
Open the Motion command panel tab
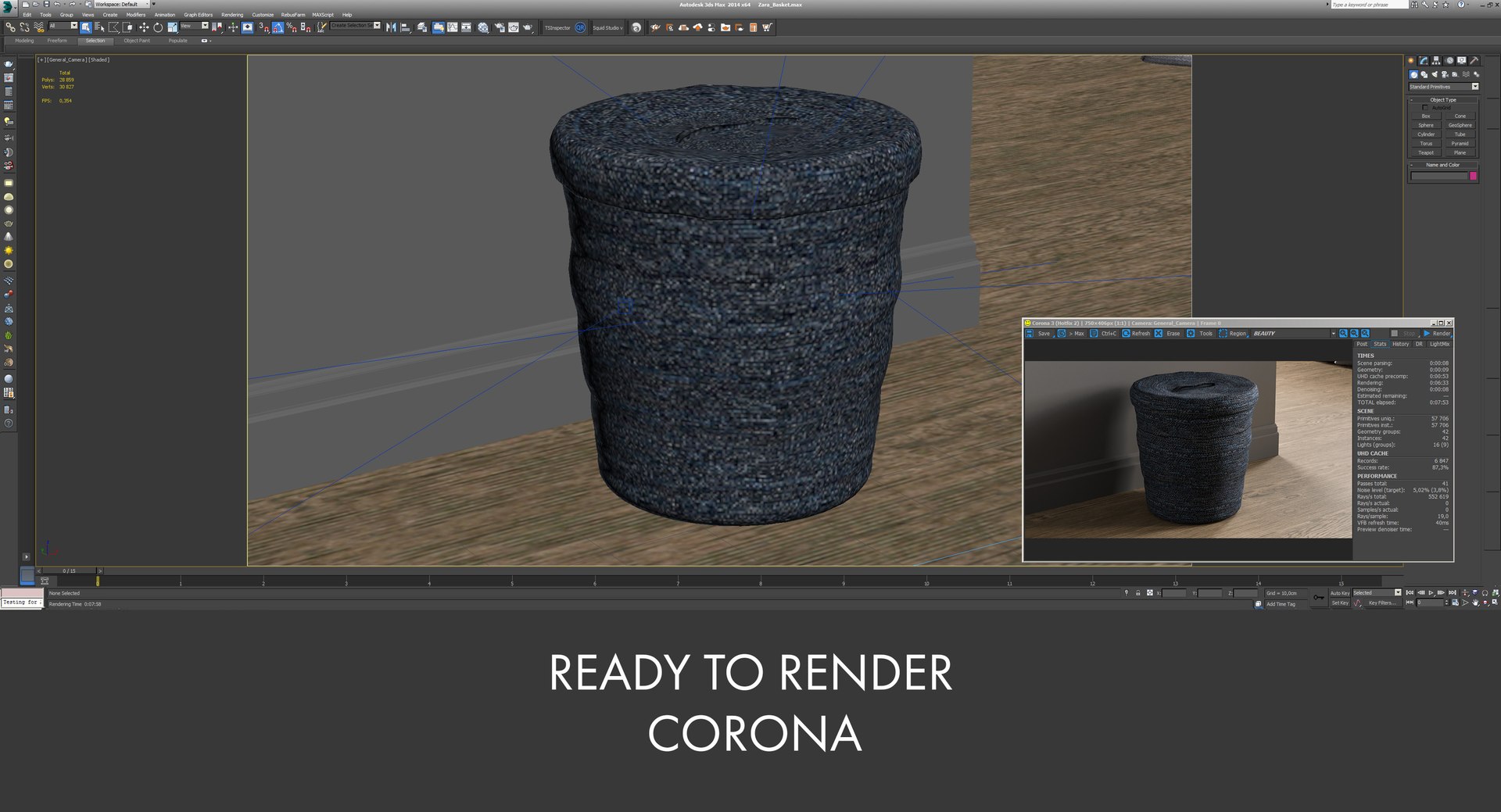click(1449, 60)
